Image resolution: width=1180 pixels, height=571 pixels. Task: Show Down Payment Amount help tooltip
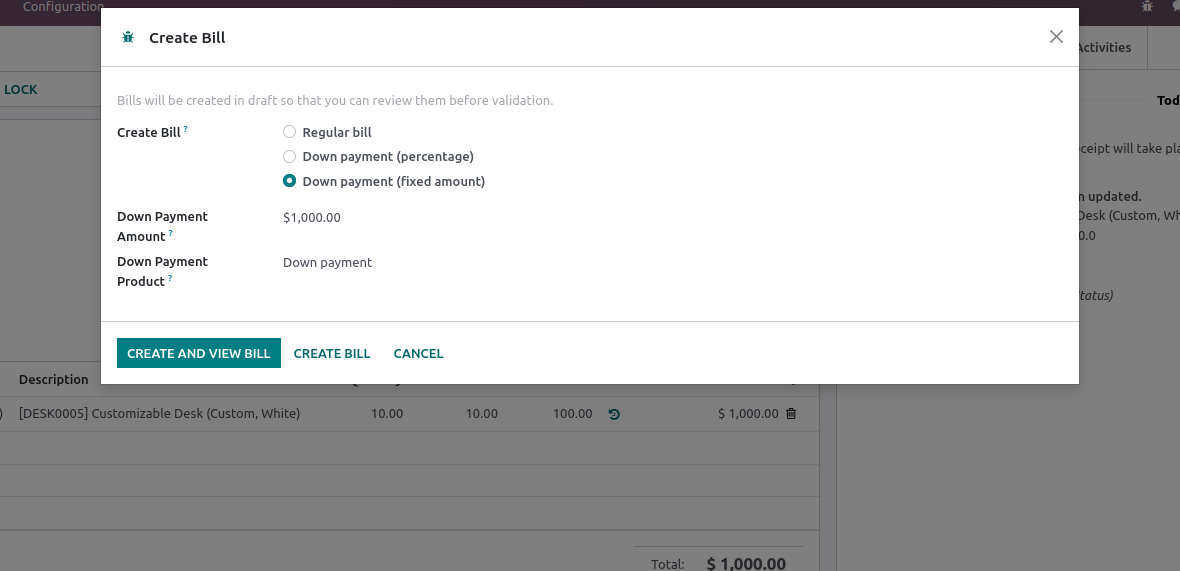171,233
